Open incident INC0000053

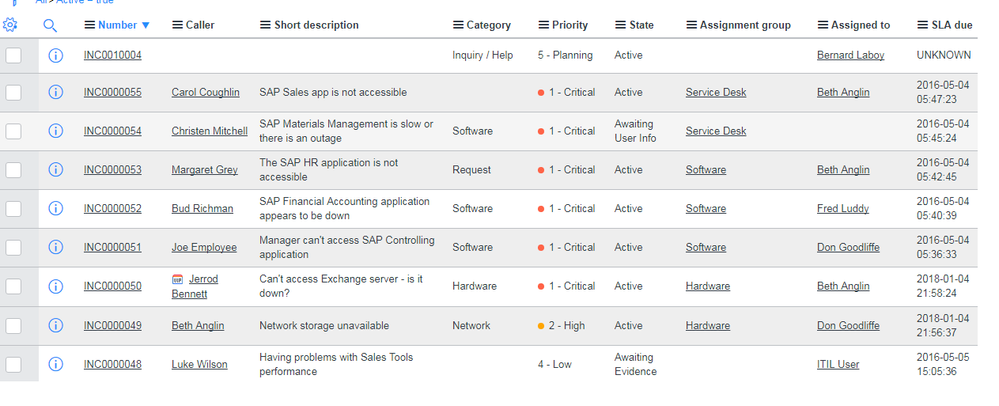point(113,170)
